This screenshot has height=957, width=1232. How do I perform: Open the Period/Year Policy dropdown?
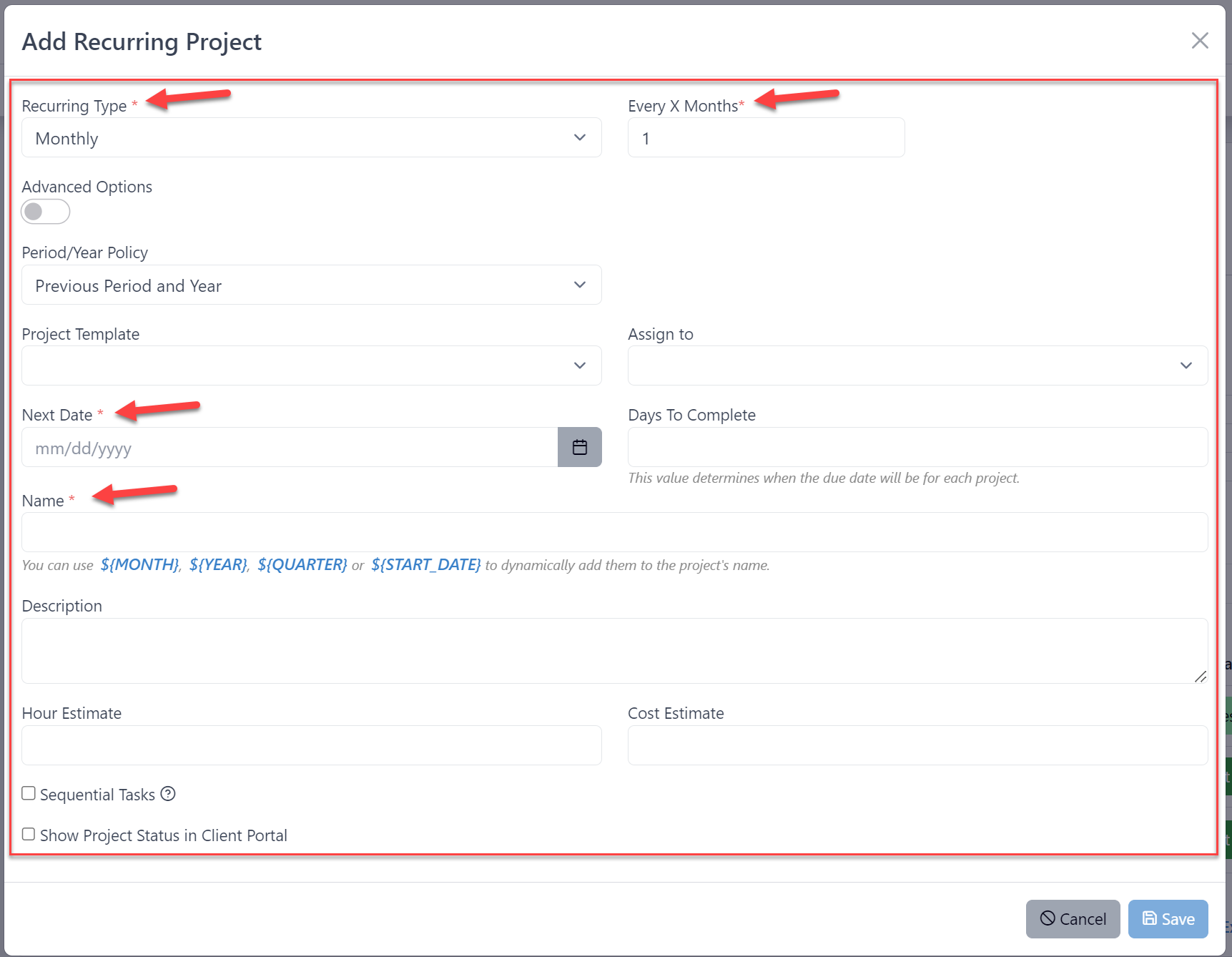tap(311, 285)
